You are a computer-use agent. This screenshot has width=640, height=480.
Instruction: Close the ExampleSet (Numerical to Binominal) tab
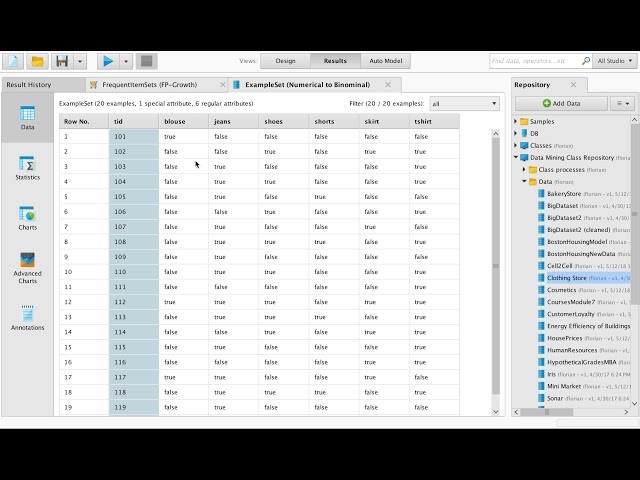(x=388, y=84)
